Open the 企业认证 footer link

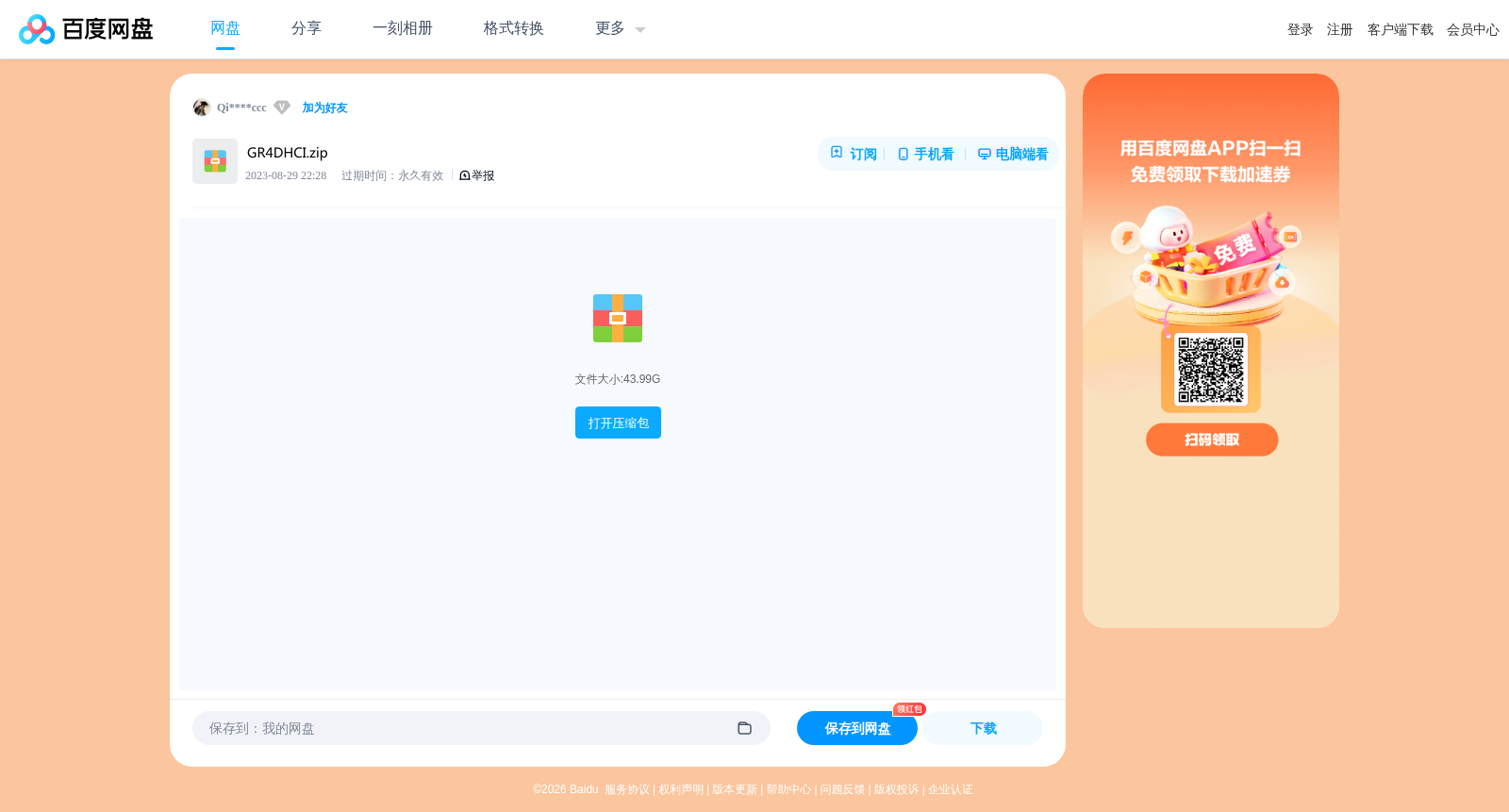(950, 789)
